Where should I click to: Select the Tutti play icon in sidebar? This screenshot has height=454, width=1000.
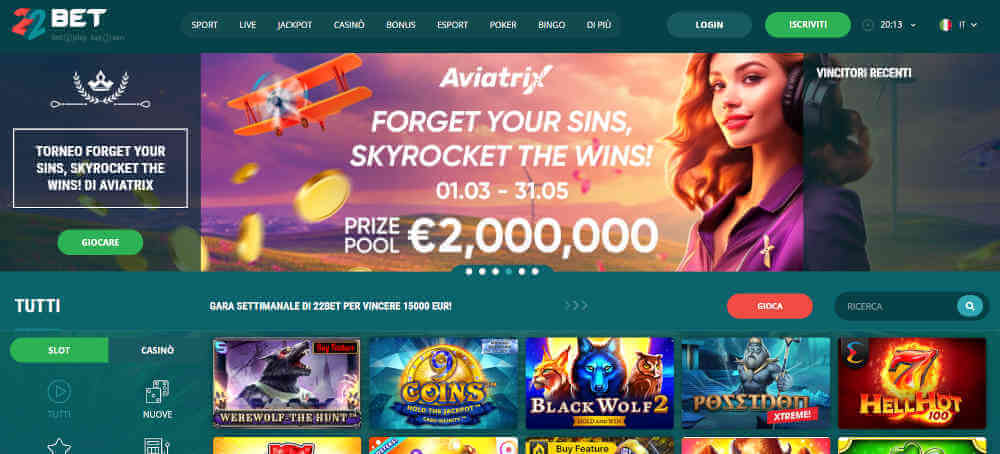(59, 392)
